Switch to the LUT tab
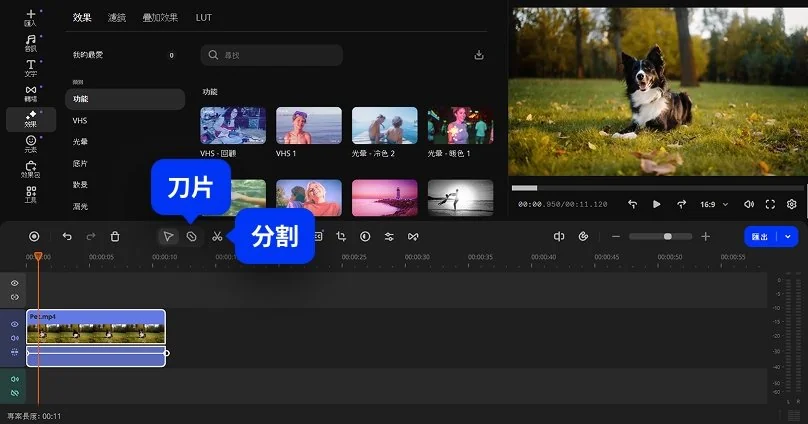 (x=204, y=18)
